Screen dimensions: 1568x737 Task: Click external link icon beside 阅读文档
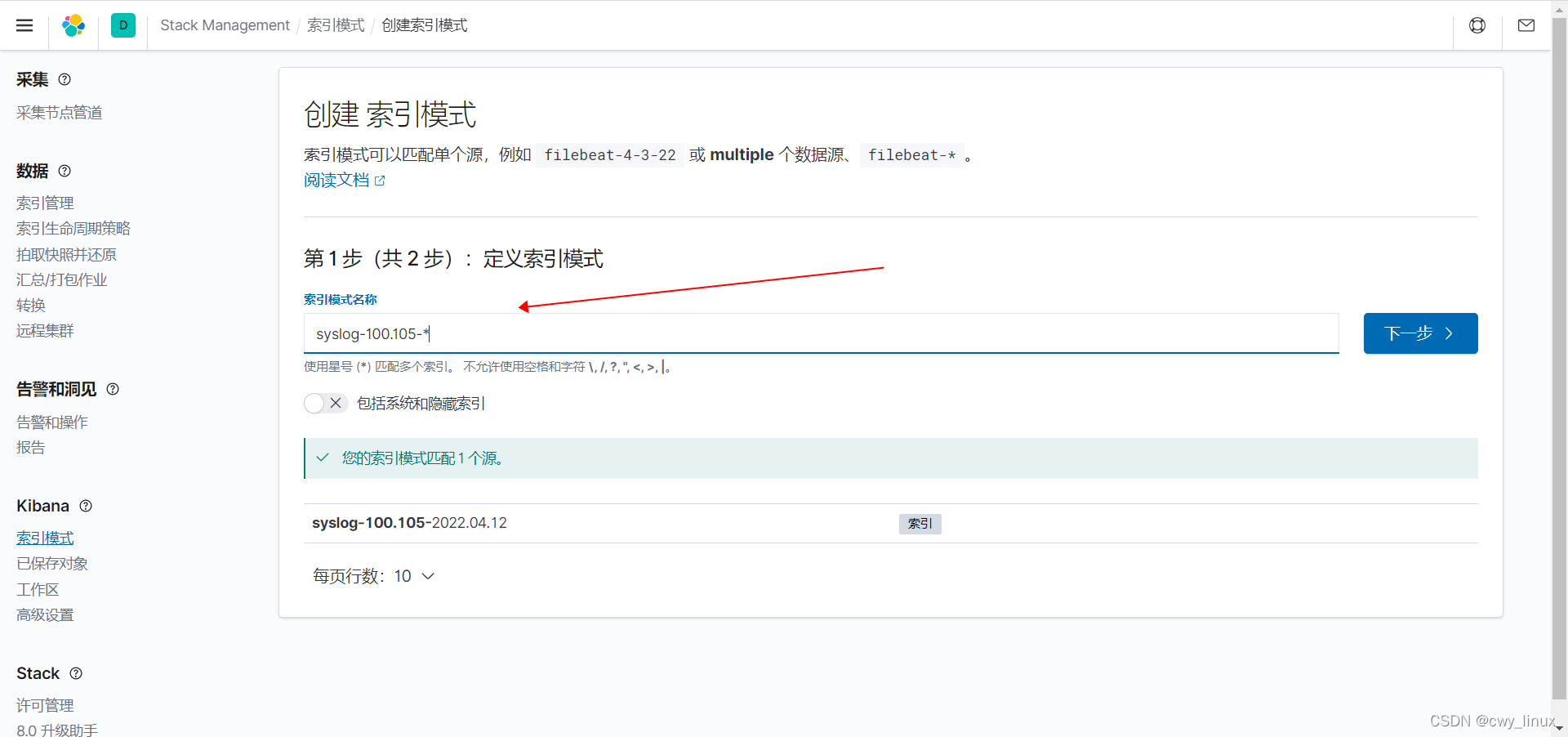pyautogui.click(x=380, y=181)
